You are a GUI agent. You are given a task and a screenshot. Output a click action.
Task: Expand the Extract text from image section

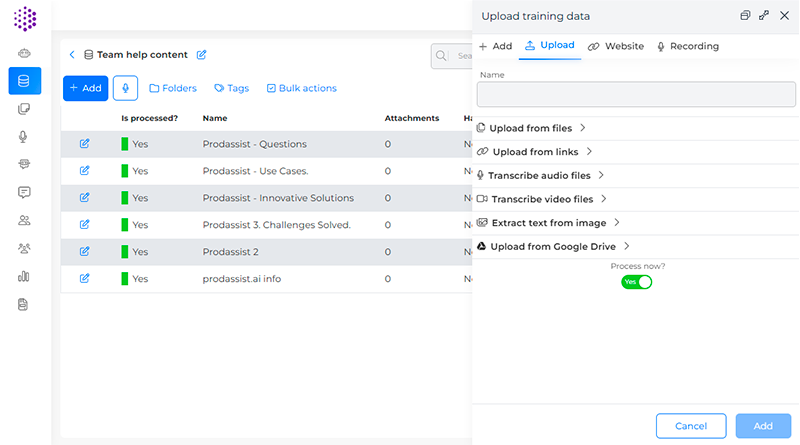click(x=549, y=222)
